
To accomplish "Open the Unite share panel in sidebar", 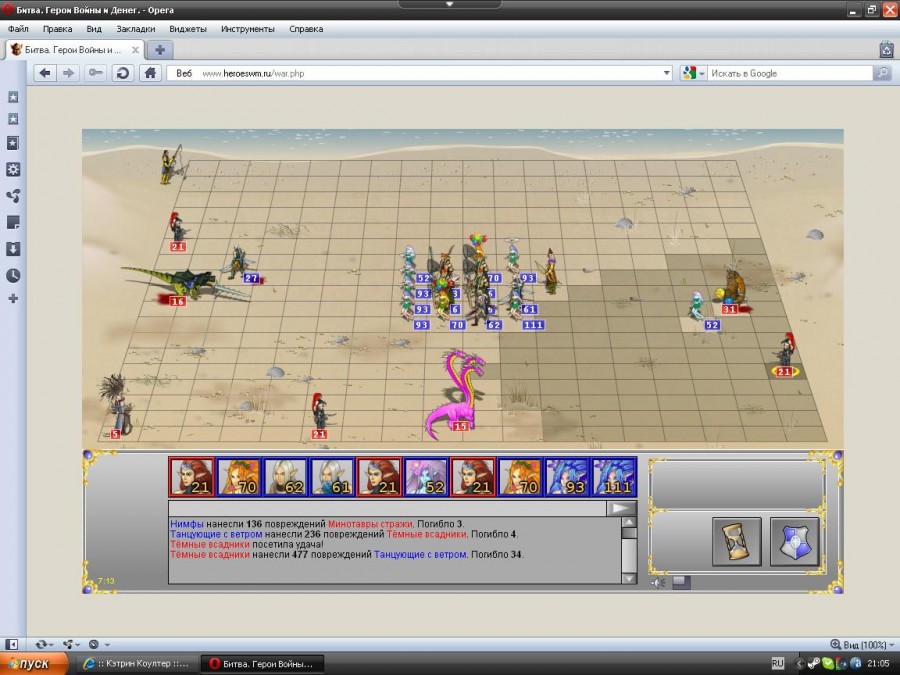I will click(x=13, y=196).
